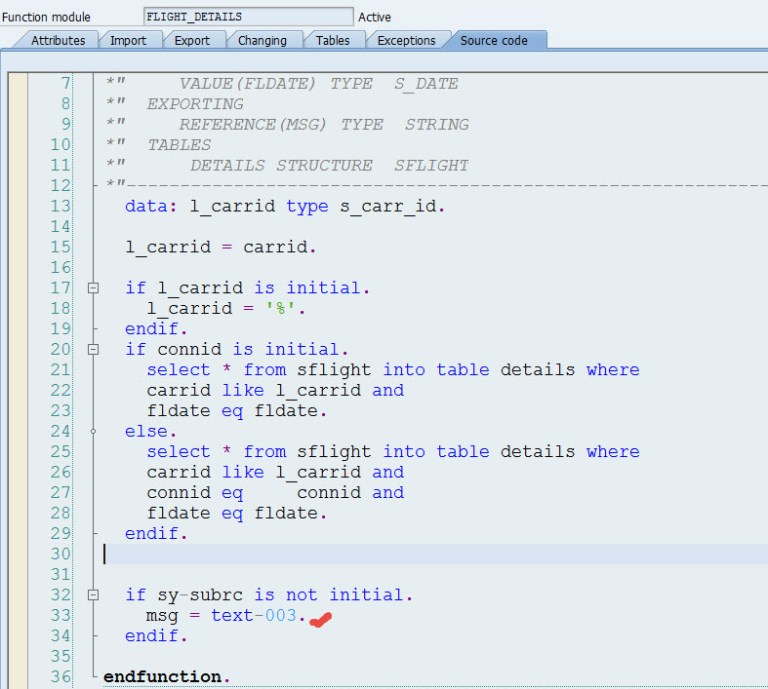Fold the 'if sy-subrc is not initial' block
Image resolution: width=768 pixels, height=689 pixels.
pos(93,595)
